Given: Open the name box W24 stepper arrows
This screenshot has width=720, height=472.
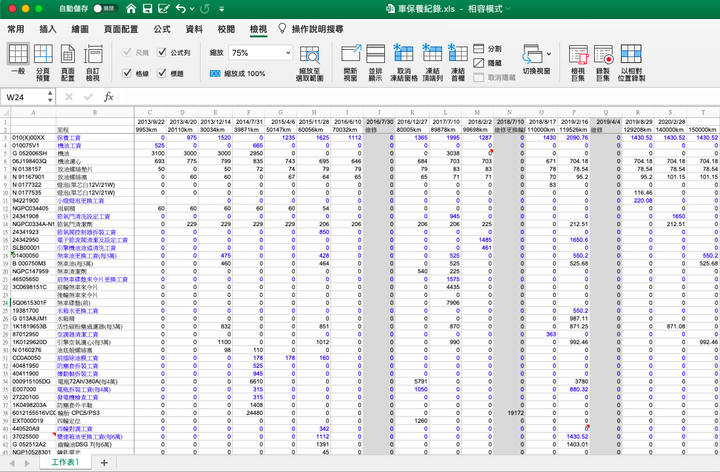Looking at the screenshot, I should pos(50,97).
